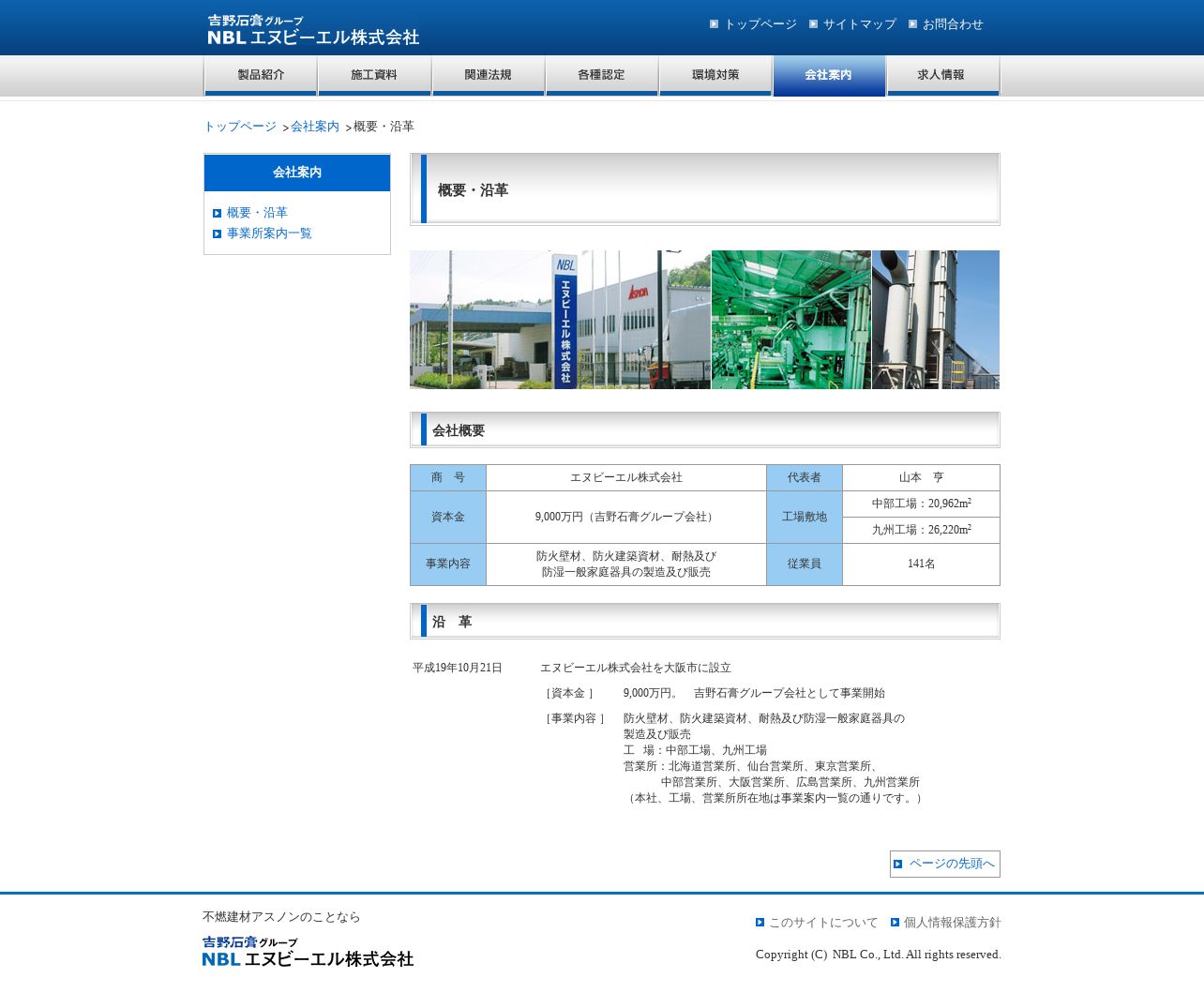Click arrow icon beside 個人情報保護方針
1204x993 pixels.
coord(895,923)
